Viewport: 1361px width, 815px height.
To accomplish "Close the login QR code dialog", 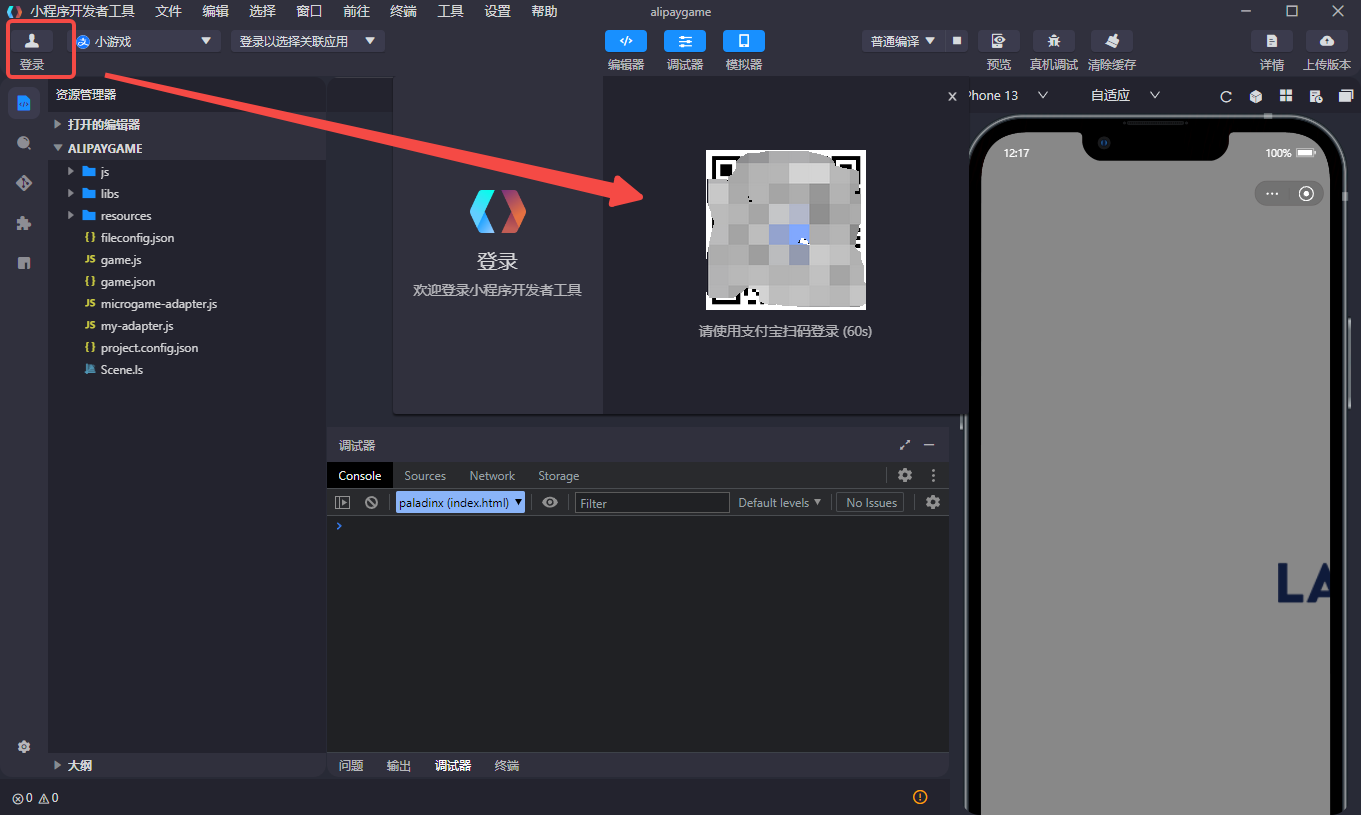I will pyautogui.click(x=952, y=97).
